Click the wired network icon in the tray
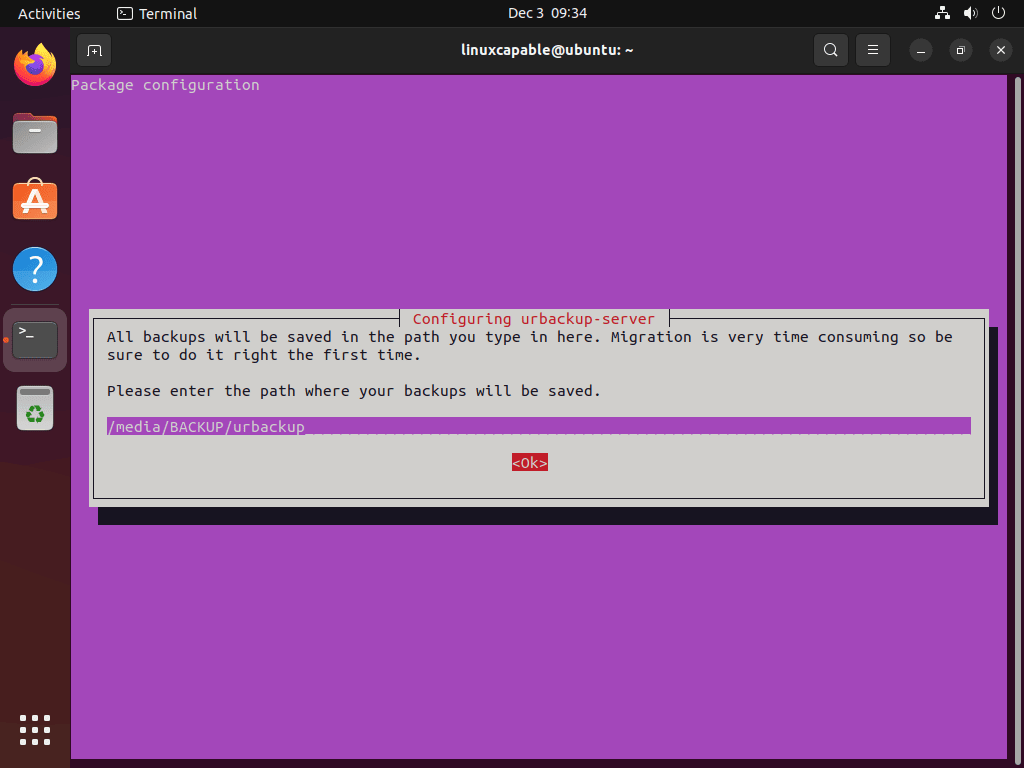This screenshot has width=1024, height=768. 941,13
